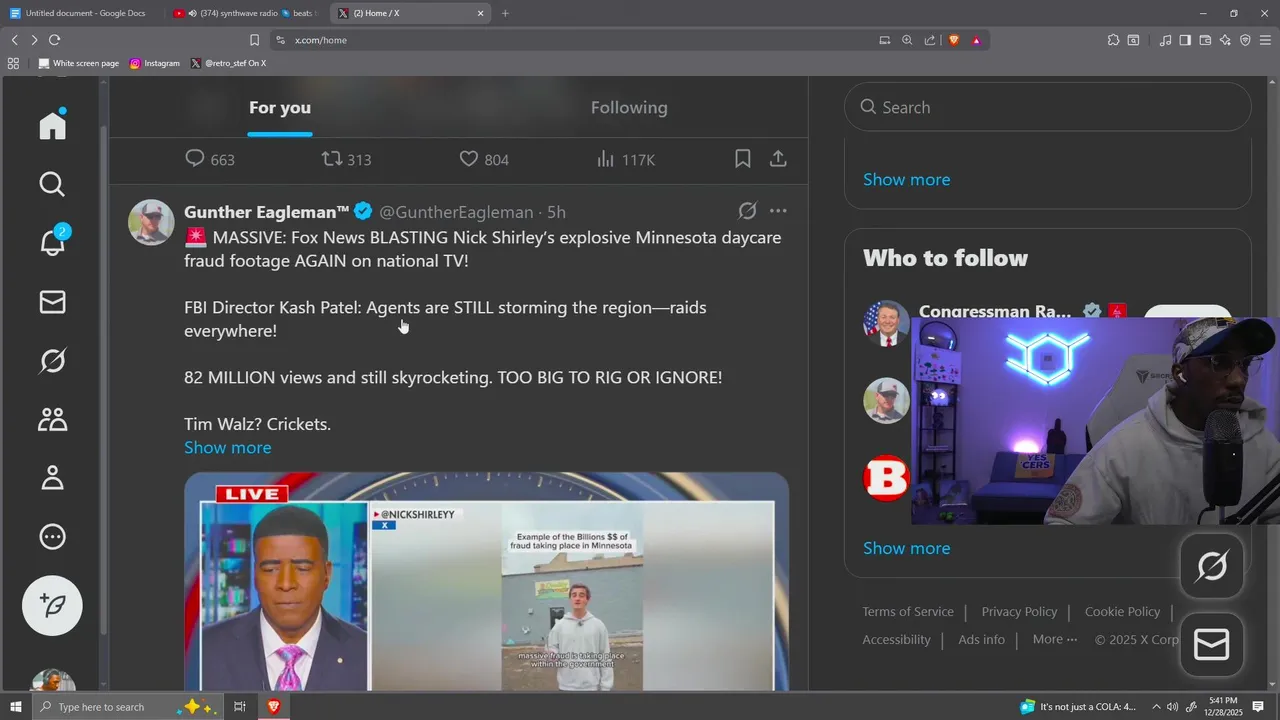The image size is (1280, 720).
Task: Reload the page
Action: coord(54,40)
